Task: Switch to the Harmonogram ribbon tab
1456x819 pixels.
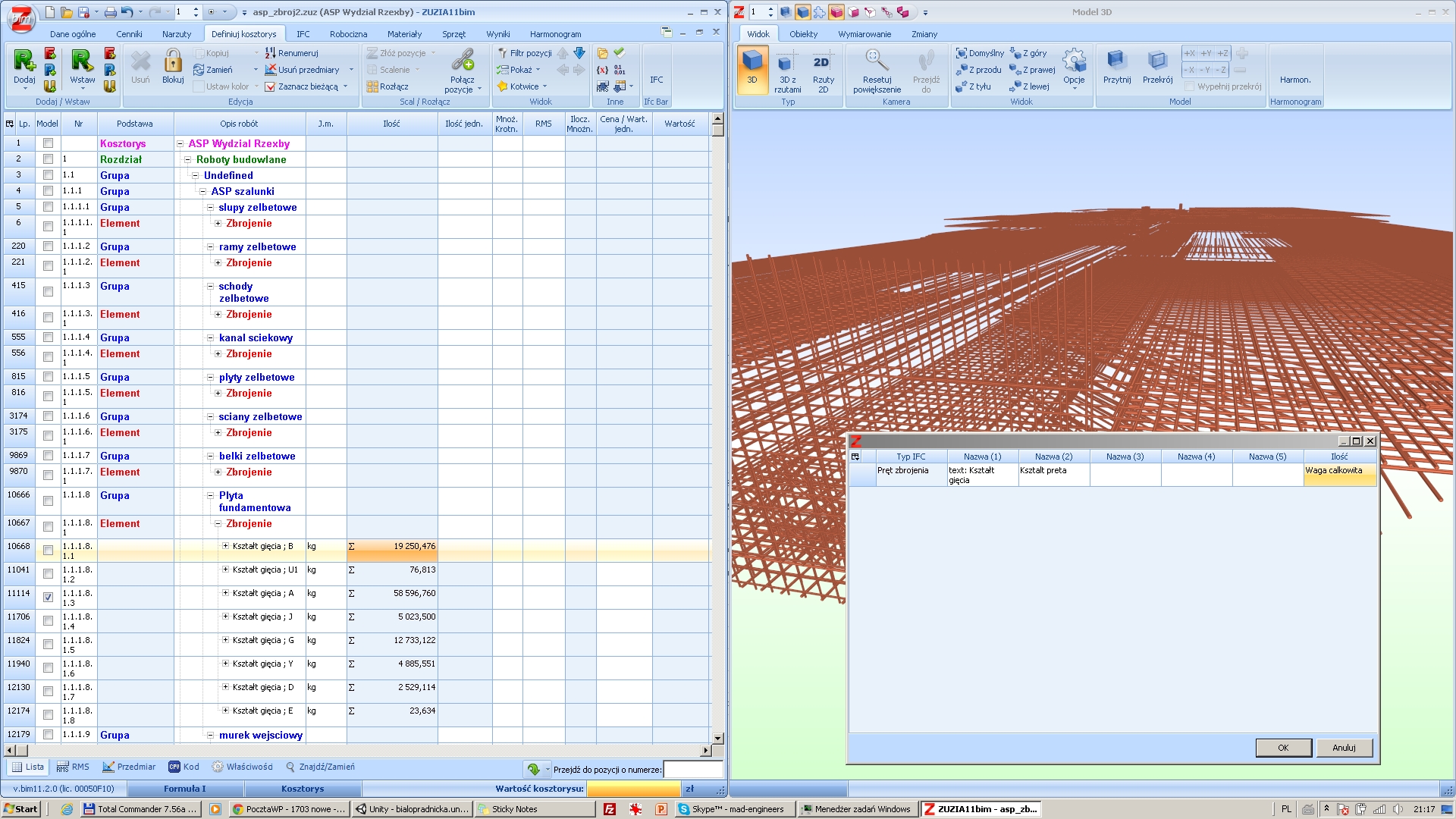Action: [x=555, y=34]
